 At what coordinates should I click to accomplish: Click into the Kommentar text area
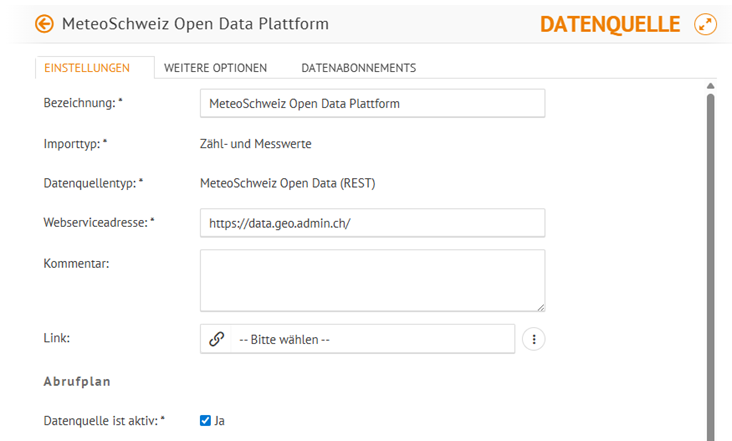pyautogui.click(x=373, y=280)
